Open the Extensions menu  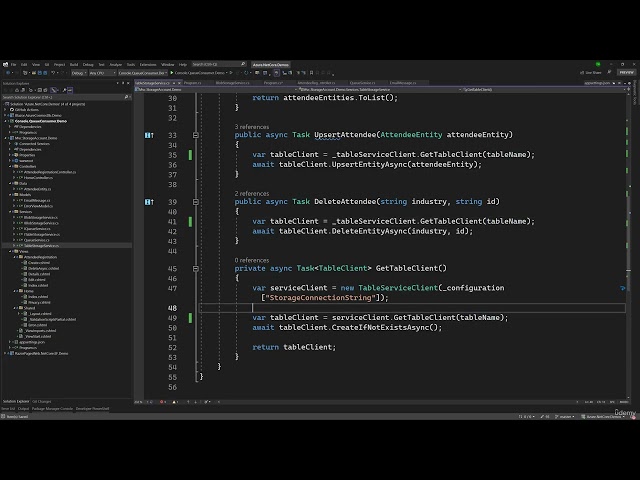coord(148,64)
